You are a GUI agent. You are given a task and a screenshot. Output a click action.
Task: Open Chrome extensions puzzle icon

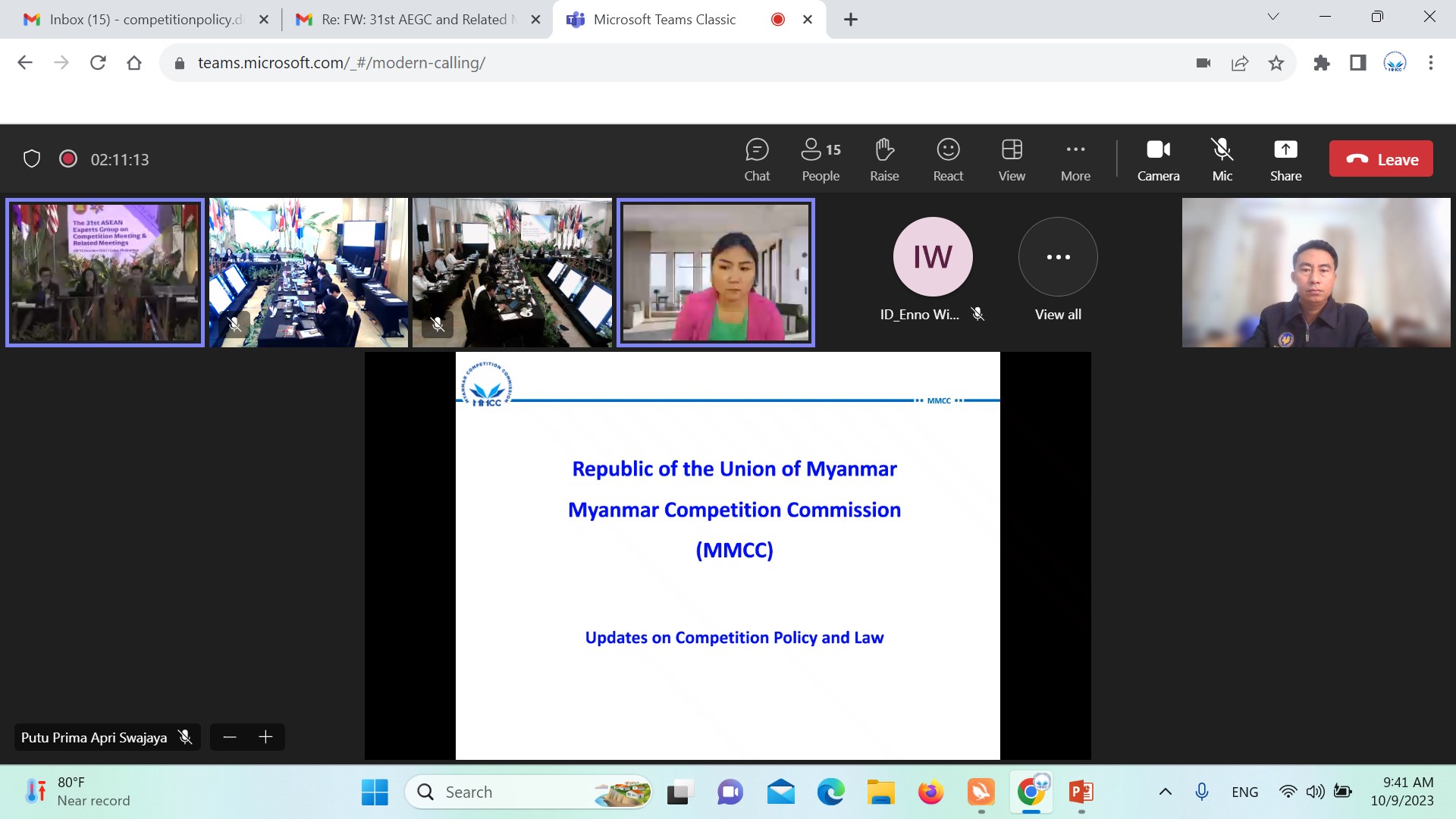click(1322, 63)
